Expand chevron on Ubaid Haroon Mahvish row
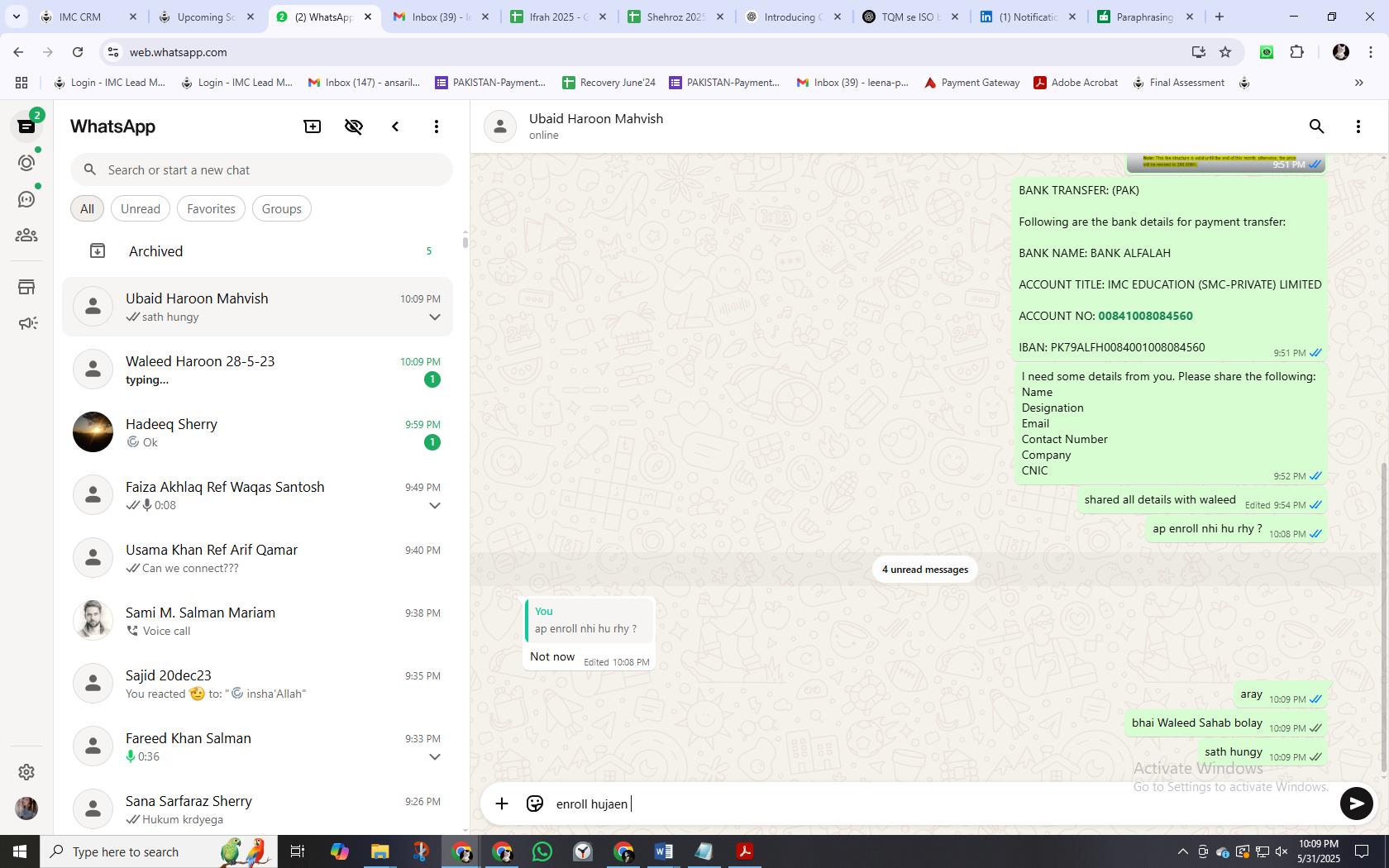Viewport: 1389px width, 868px height. coord(434,317)
